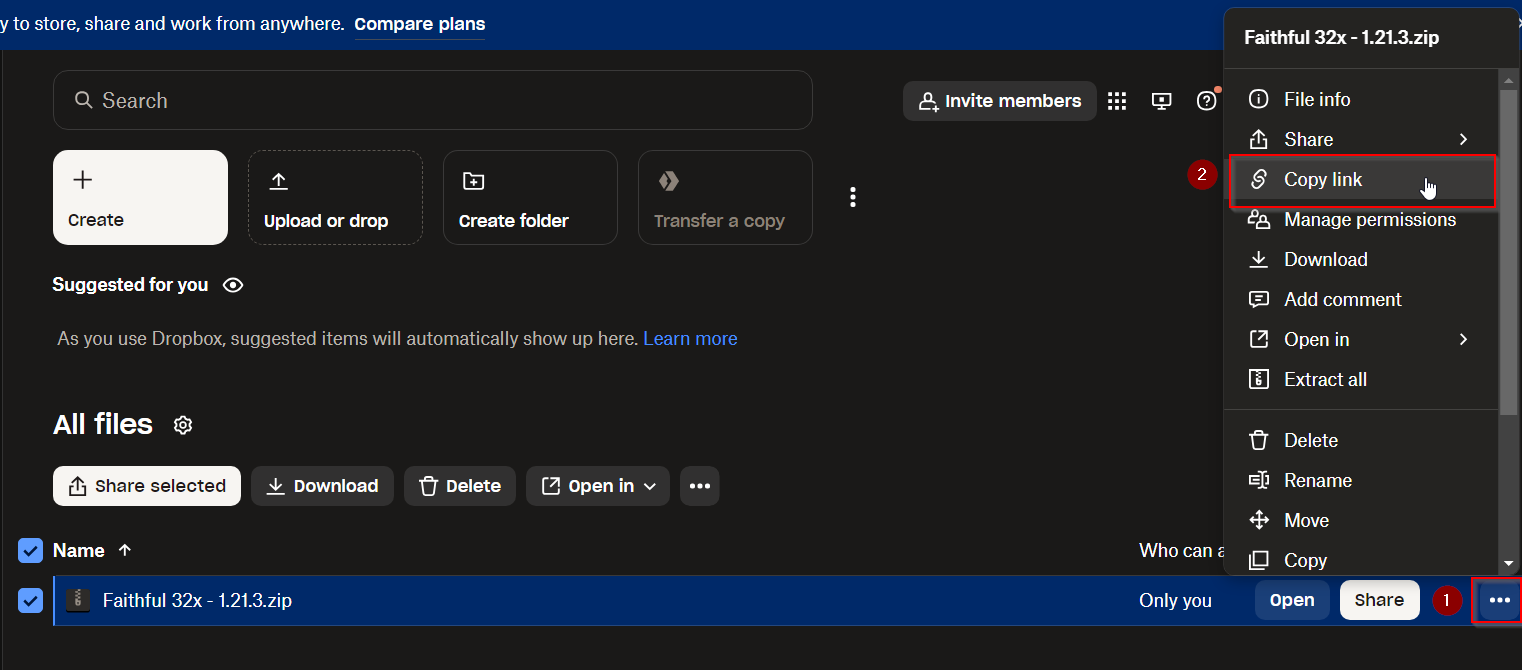1522x670 pixels.
Task: Toggle the select-all checkbox beside Name
Action: pos(31,550)
